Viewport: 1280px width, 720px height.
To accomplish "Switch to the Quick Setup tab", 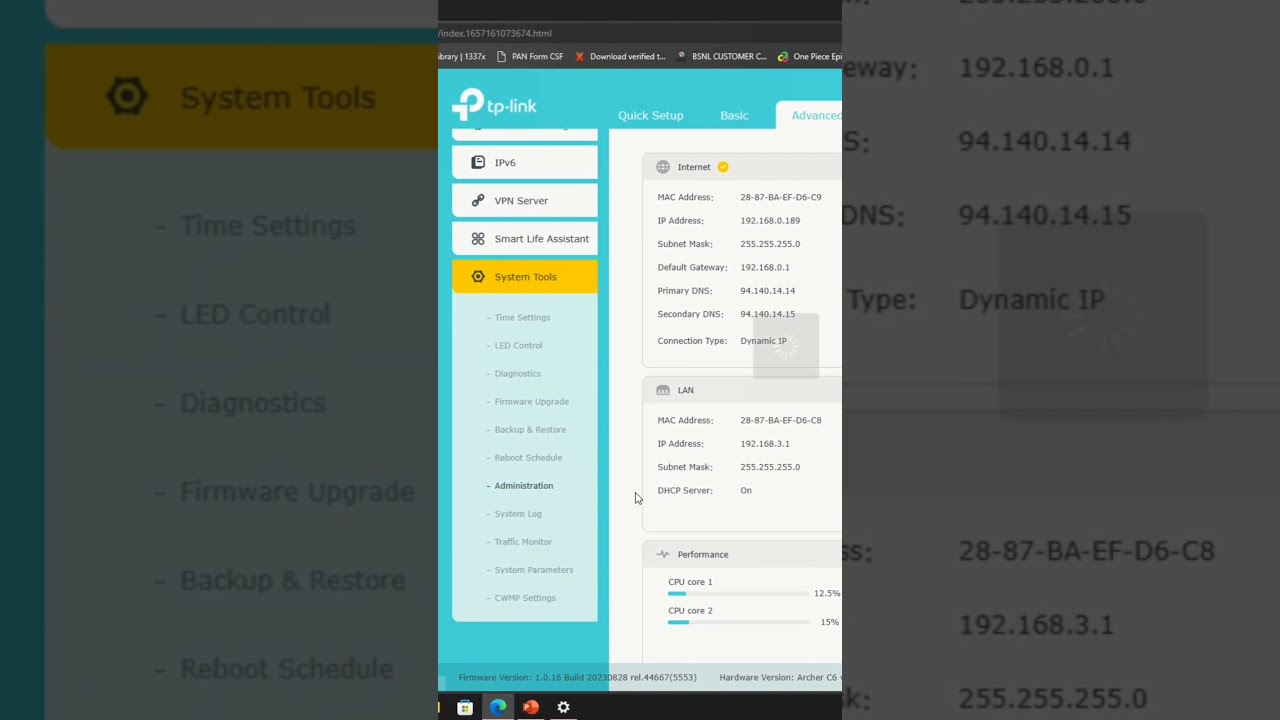I will pos(651,115).
